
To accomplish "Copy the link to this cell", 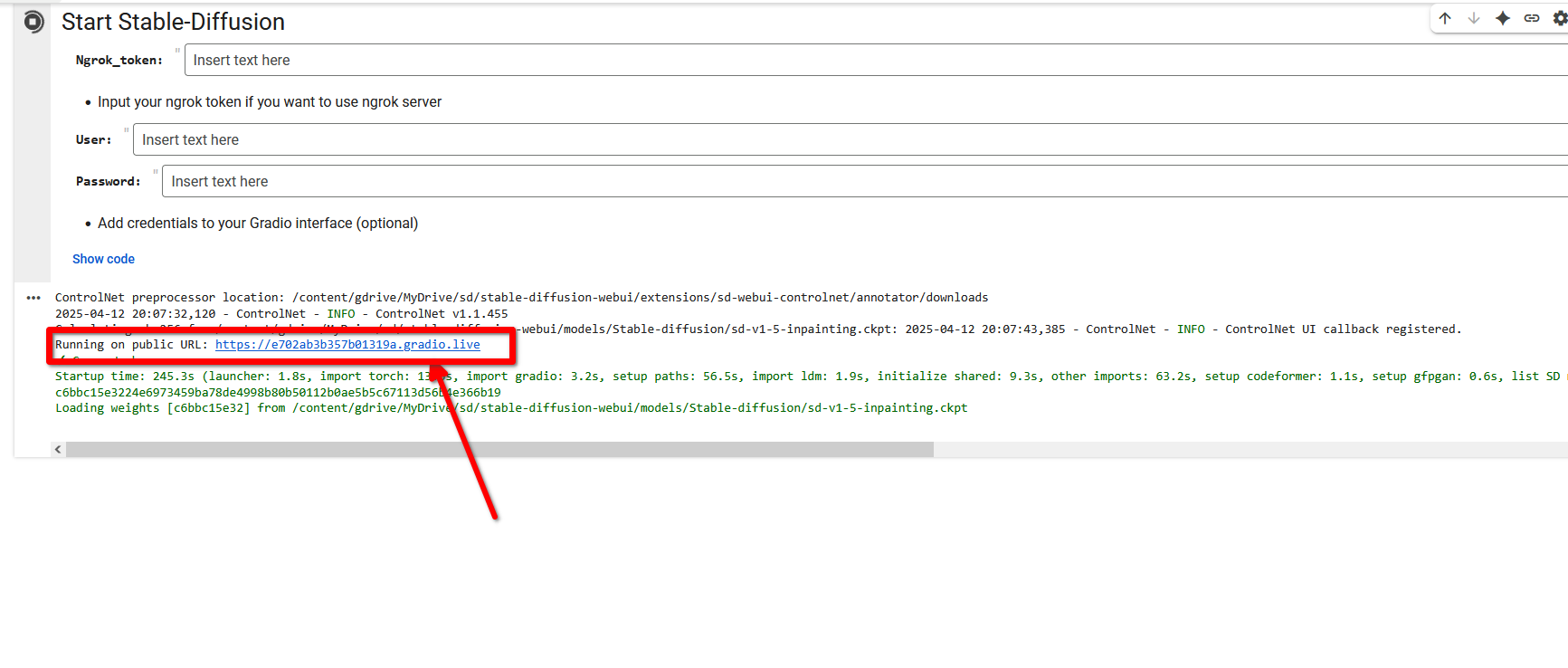I will click(1532, 18).
